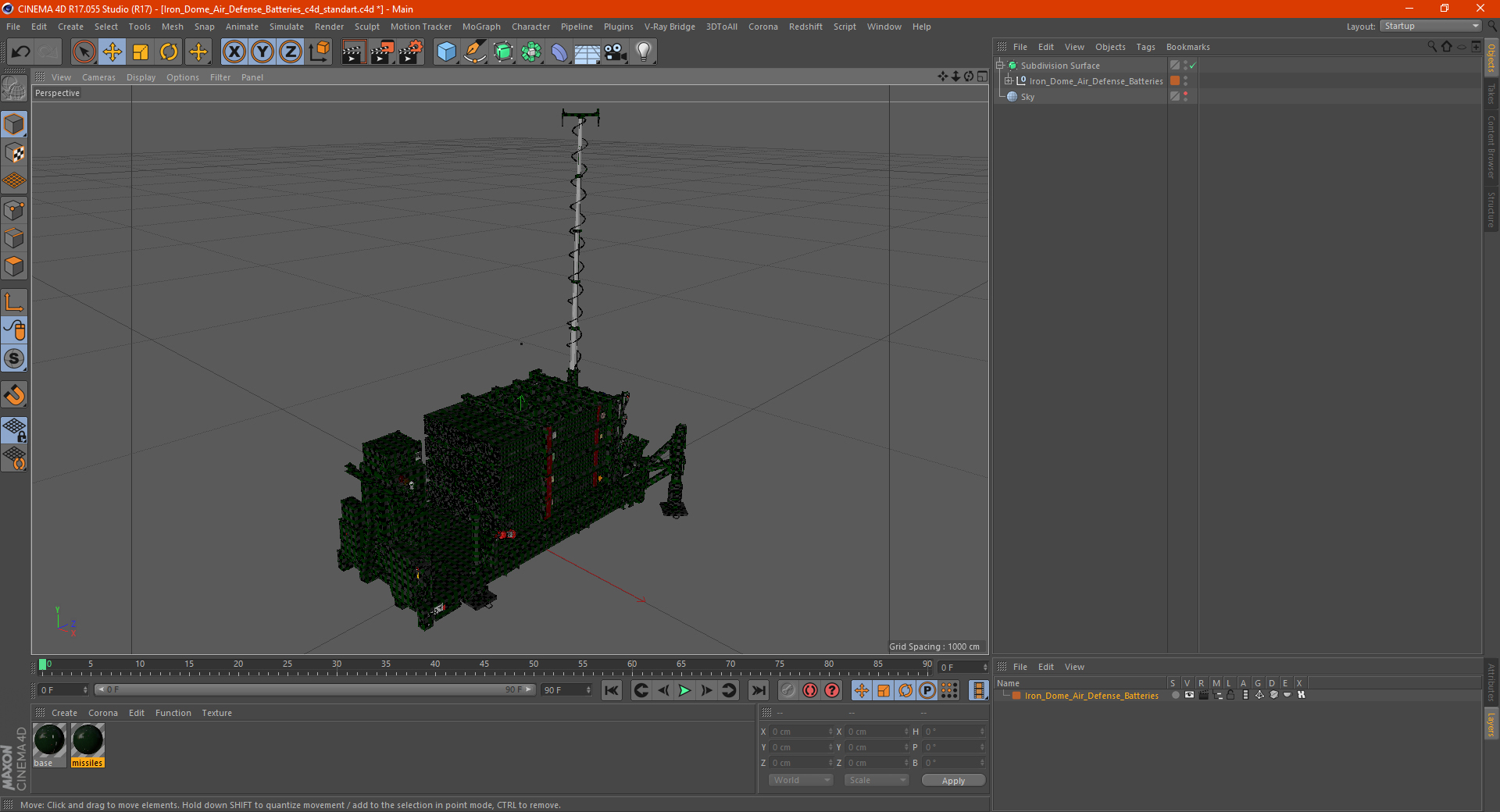Open the Takes side tab

point(1491,94)
